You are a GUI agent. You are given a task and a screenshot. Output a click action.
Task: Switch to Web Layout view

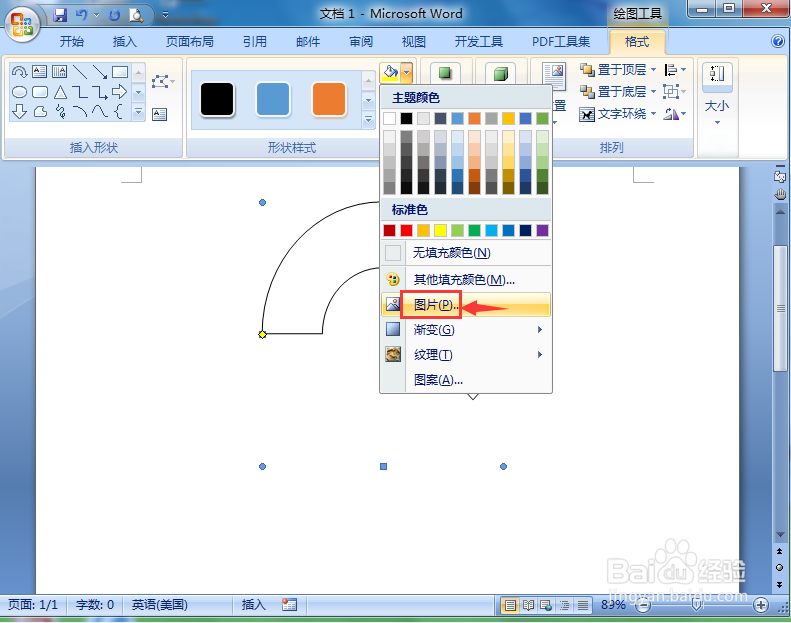click(546, 605)
